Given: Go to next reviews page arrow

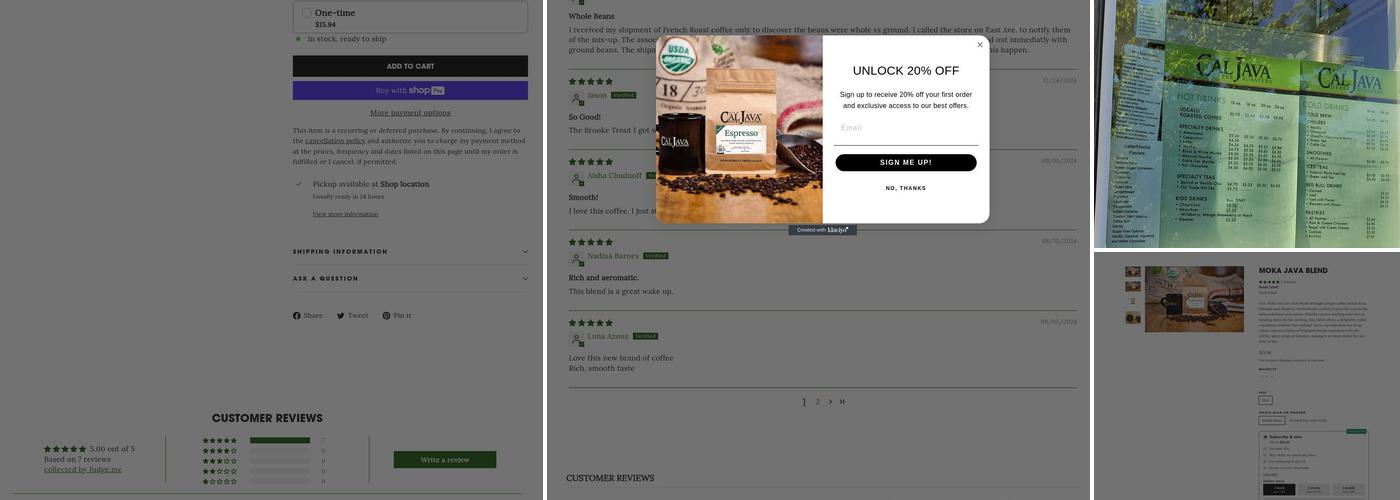Looking at the screenshot, I should click(830, 402).
